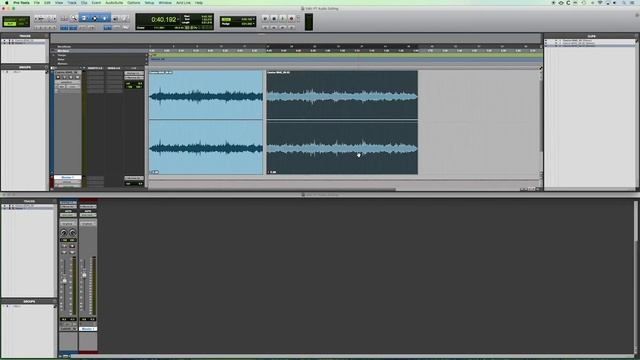Click the main counter time display 0:40.192

tap(163, 19)
